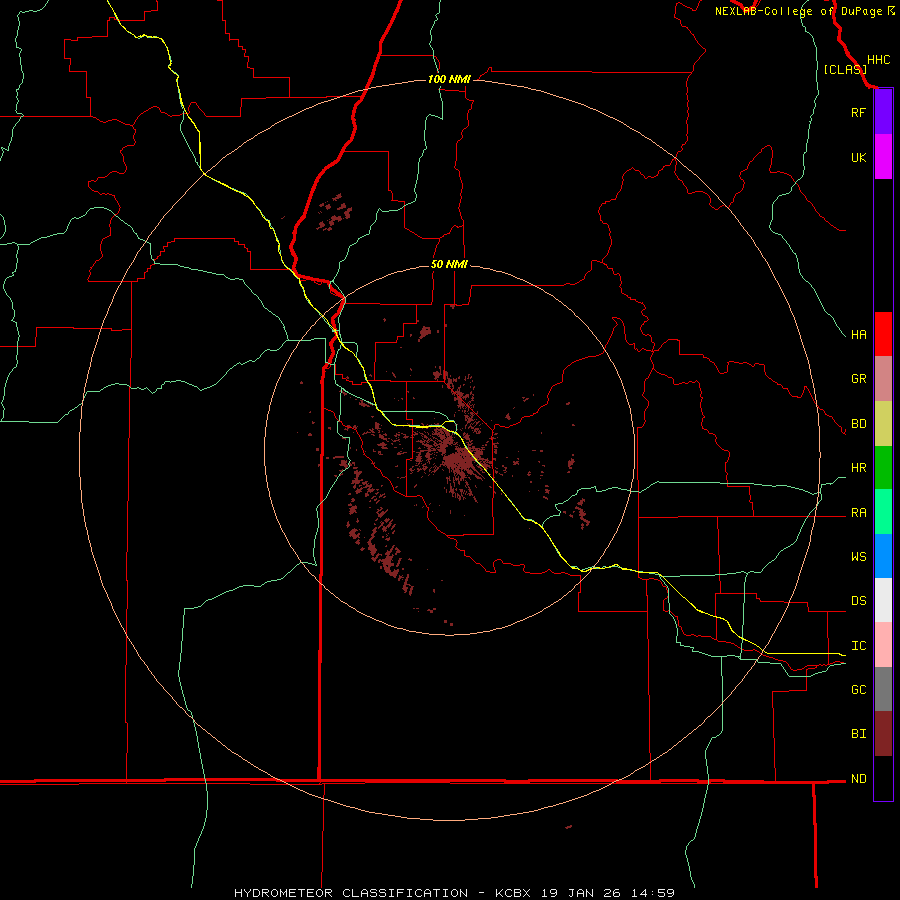900x900 pixels.
Task: Click the HYDROMETEOR CLASSIFICATION title text
Action: 351,893
